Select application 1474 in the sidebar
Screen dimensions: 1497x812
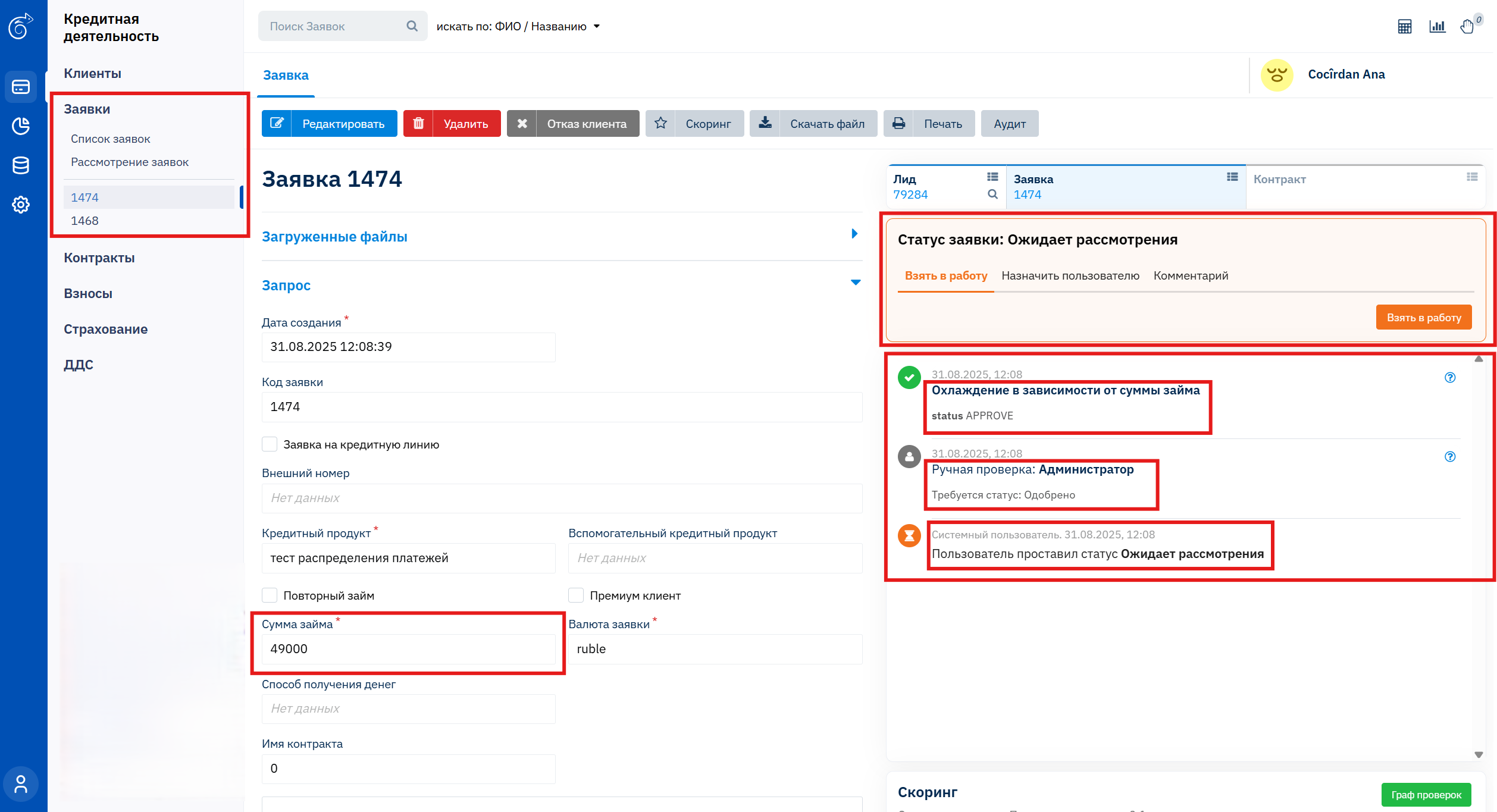pyautogui.click(x=149, y=197)
